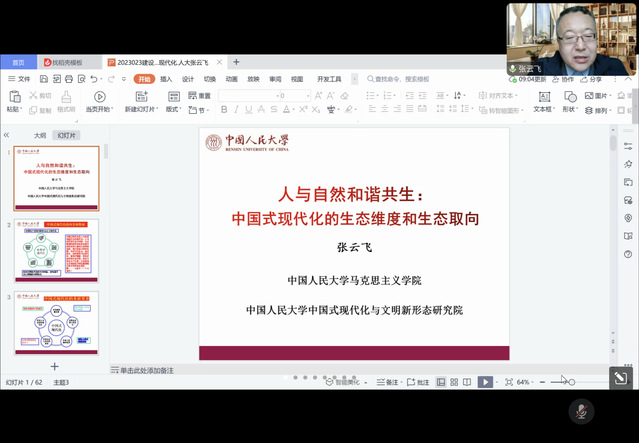Click the Undo arrow in quick access toolbar
The image size is (639, 443).
coord(94,78)
